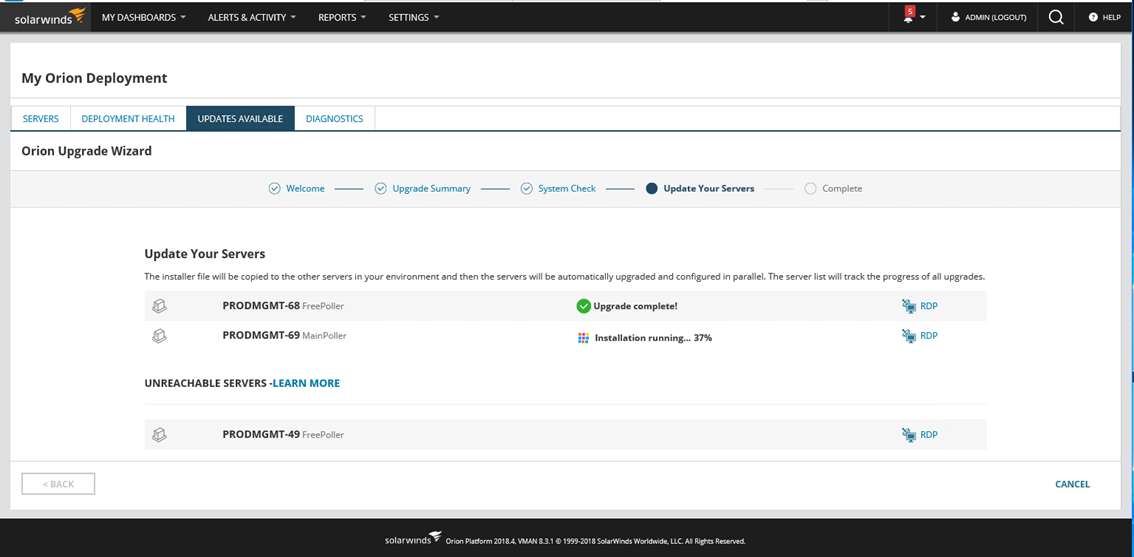
Task: Click the Welcome wizard step label
Action: (x=305, y=188)
